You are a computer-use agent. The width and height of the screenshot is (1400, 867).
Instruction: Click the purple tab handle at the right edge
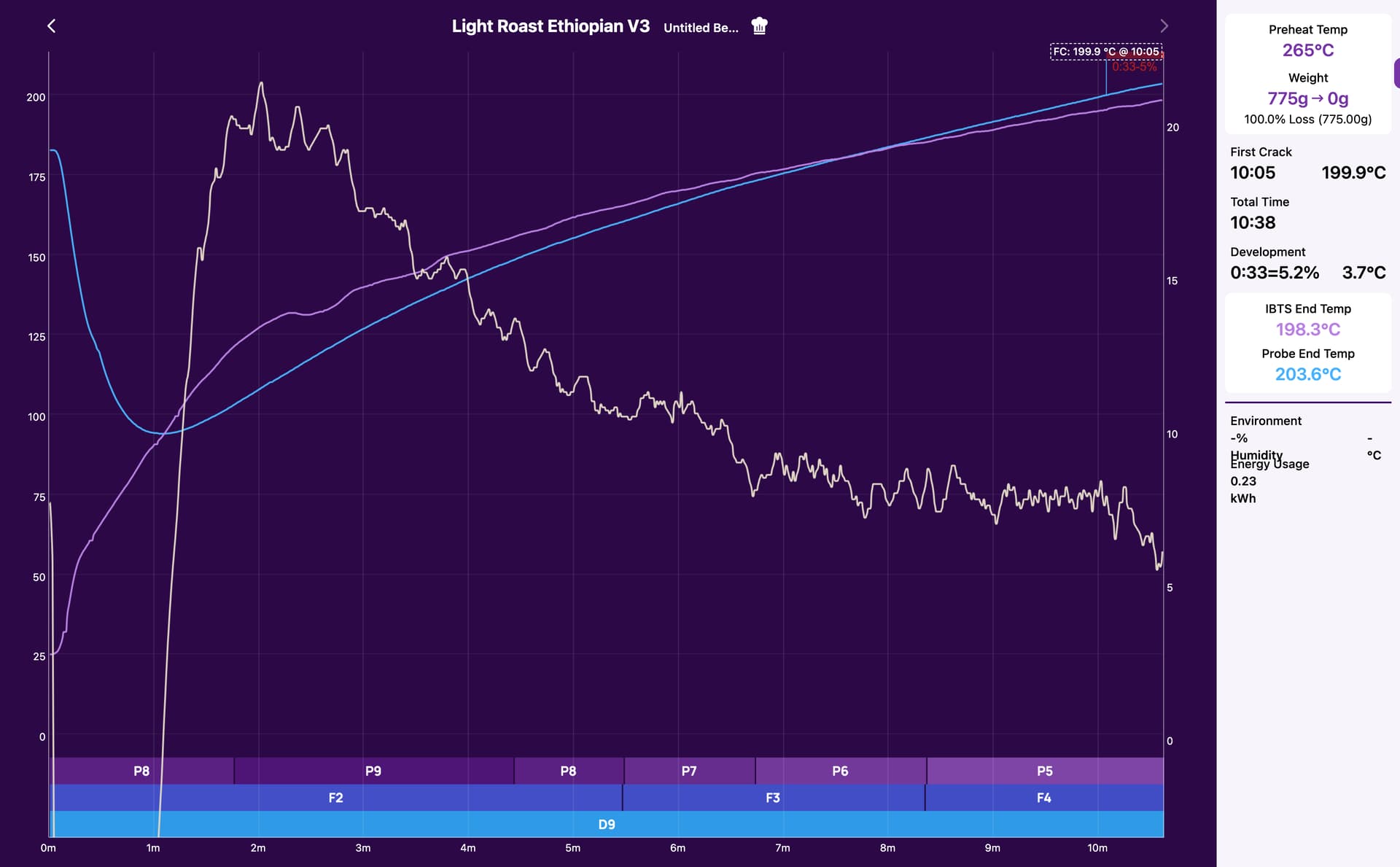tap(1396, 74)
